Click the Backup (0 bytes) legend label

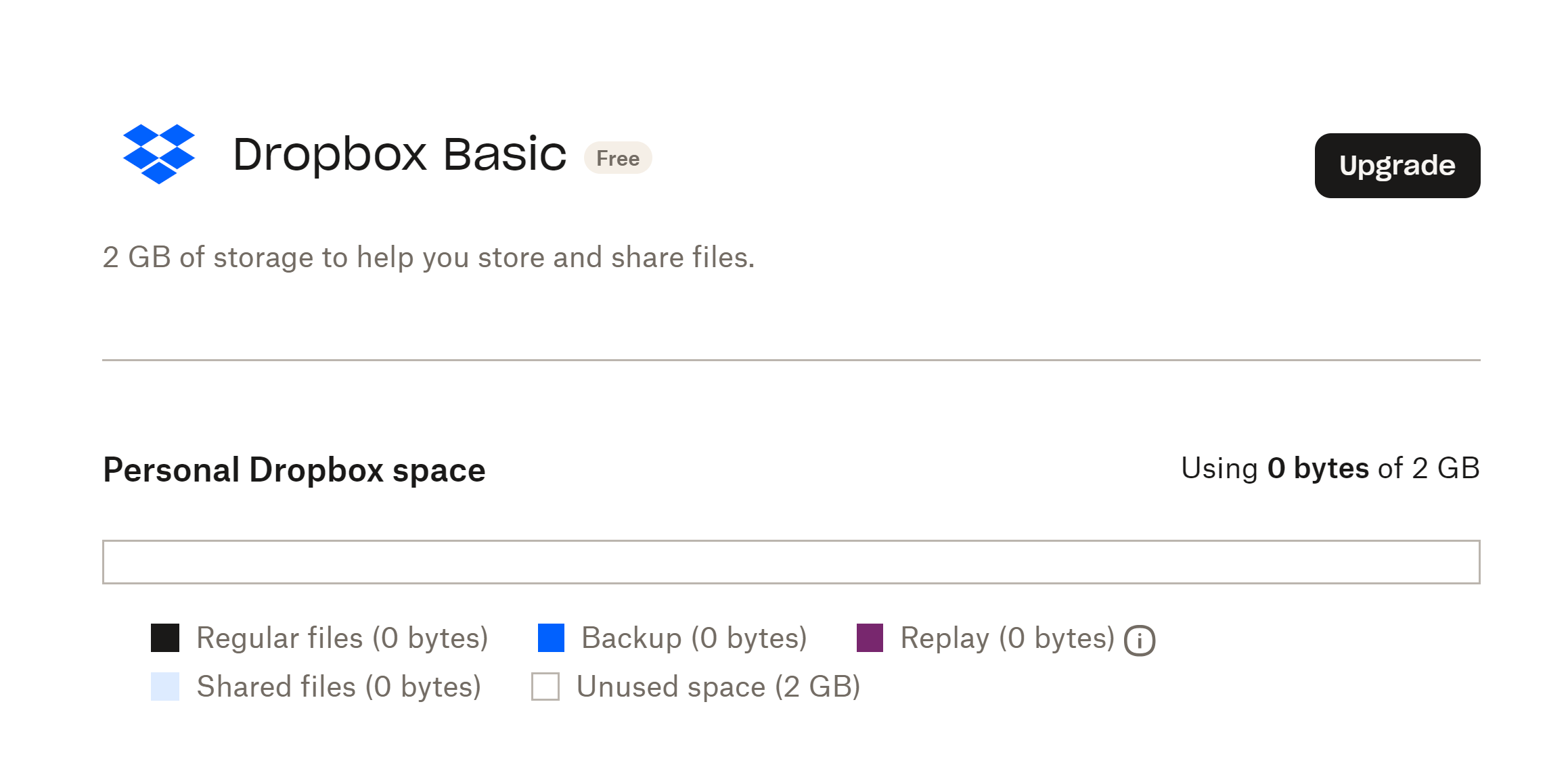tap(694, 638)
